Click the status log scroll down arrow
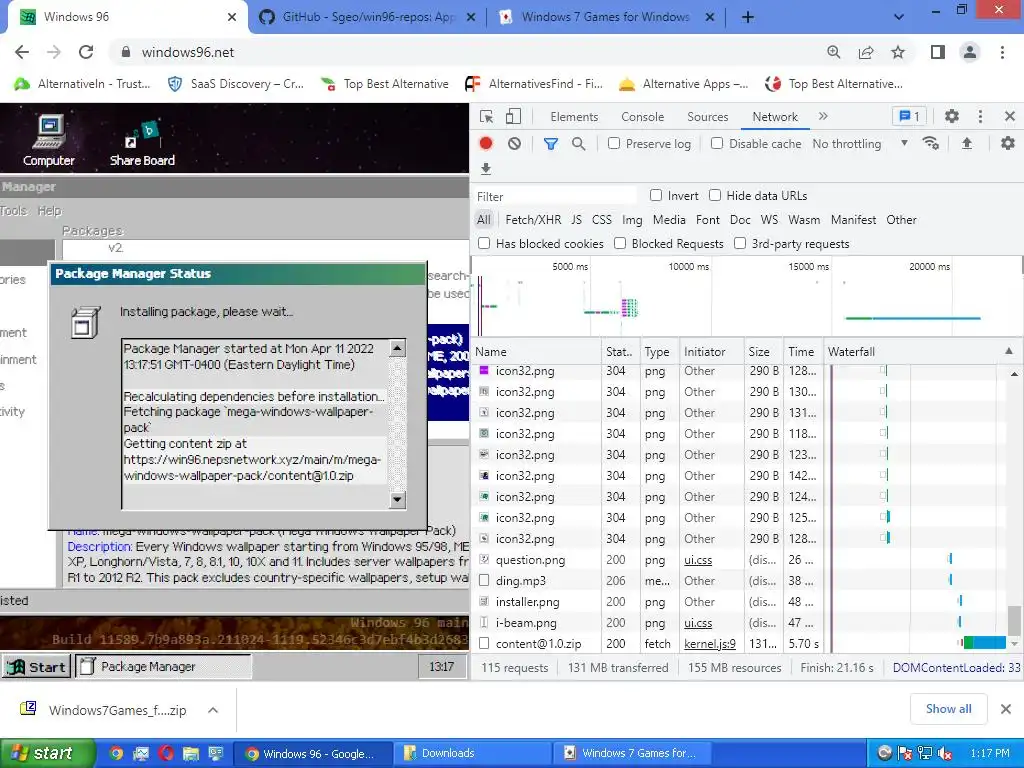Image resolution: width=1024 pixels, height=768 pixels. pyautogui.click(x=397, y=500)
